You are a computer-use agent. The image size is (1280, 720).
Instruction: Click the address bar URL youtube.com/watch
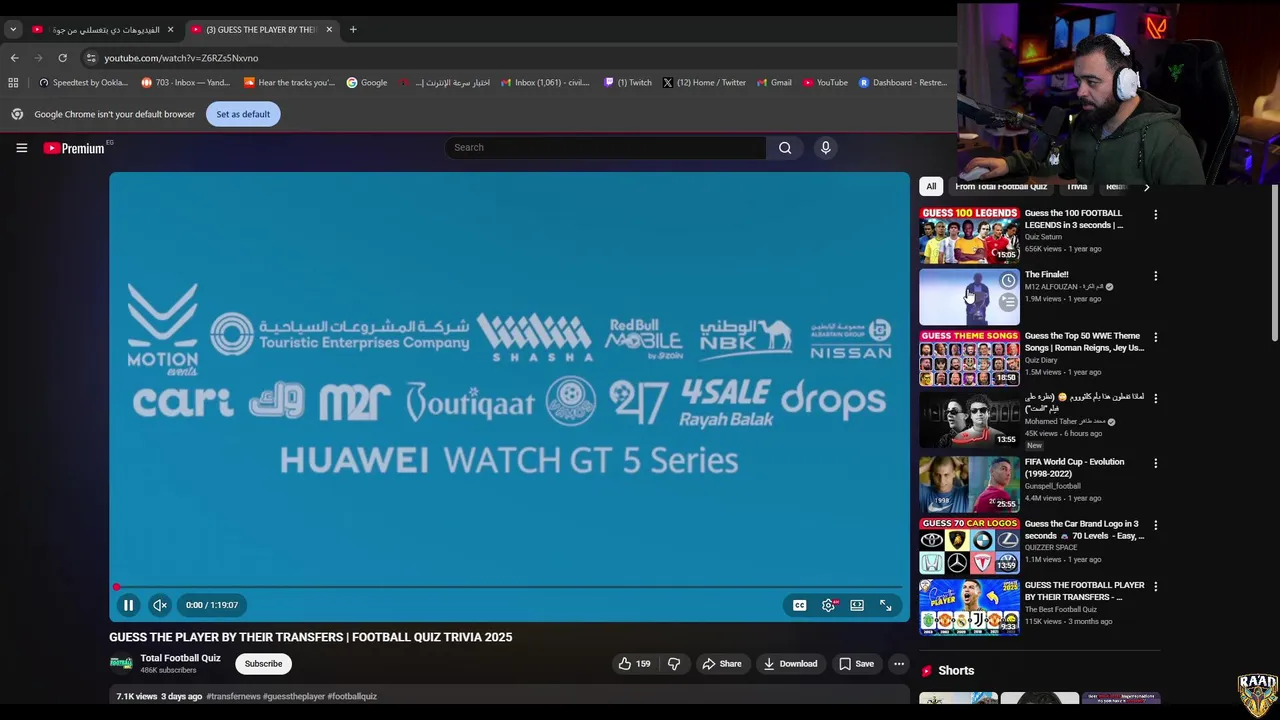point(181,58)
